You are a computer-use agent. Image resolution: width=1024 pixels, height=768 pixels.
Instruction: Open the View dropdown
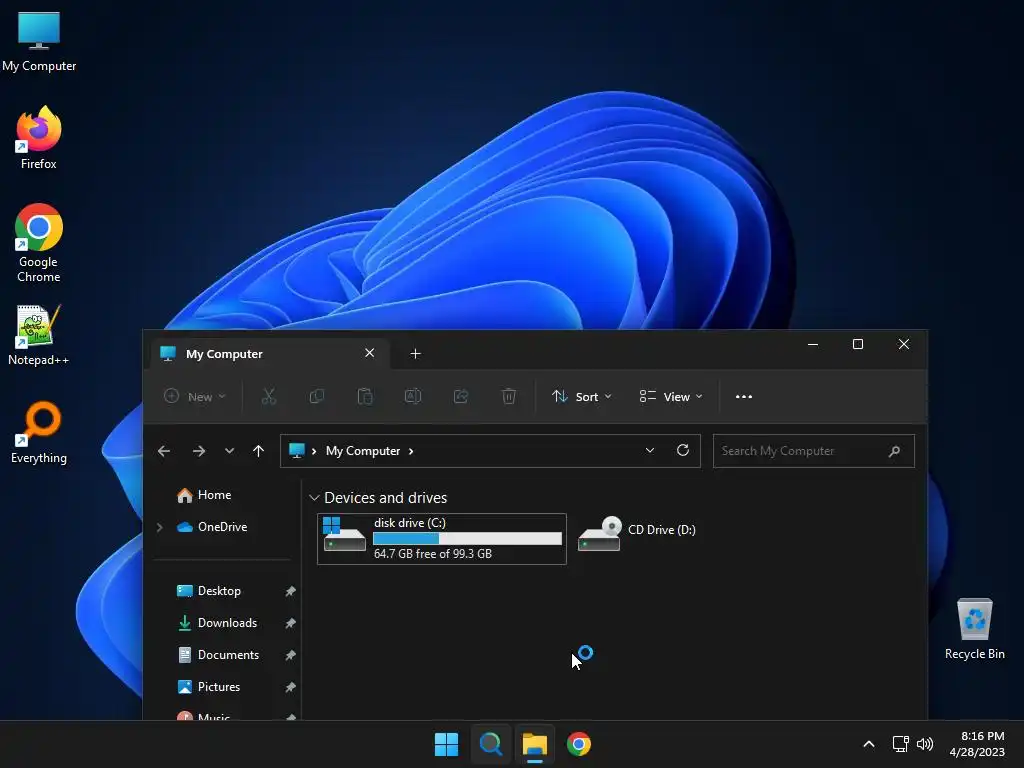click(671, 396)
